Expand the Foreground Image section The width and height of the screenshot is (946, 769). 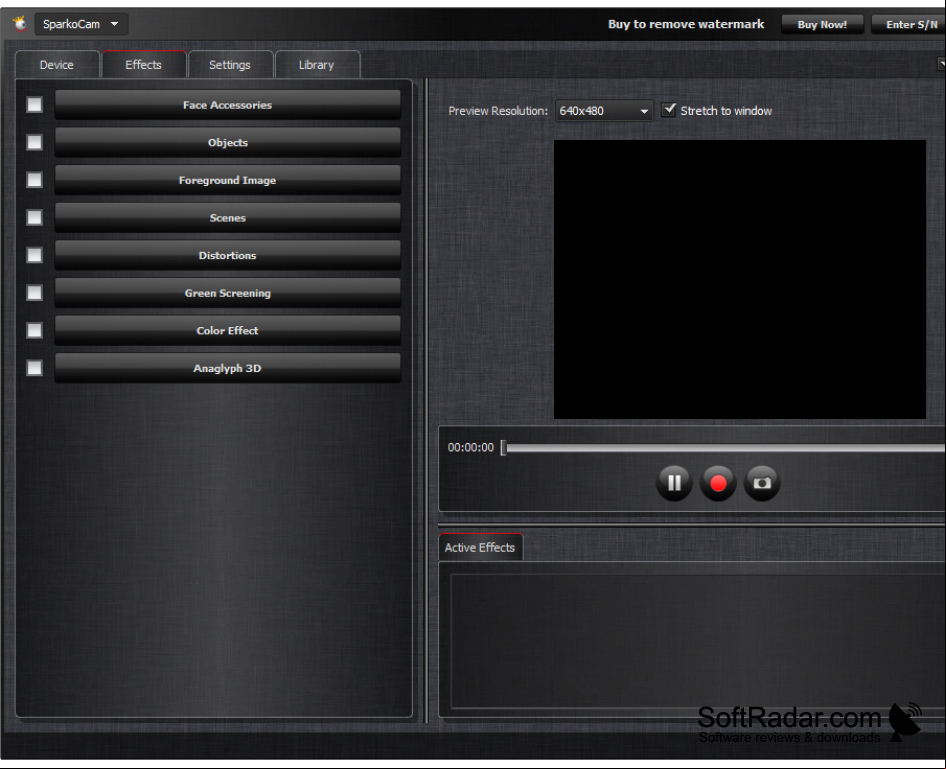click(227, 180)
